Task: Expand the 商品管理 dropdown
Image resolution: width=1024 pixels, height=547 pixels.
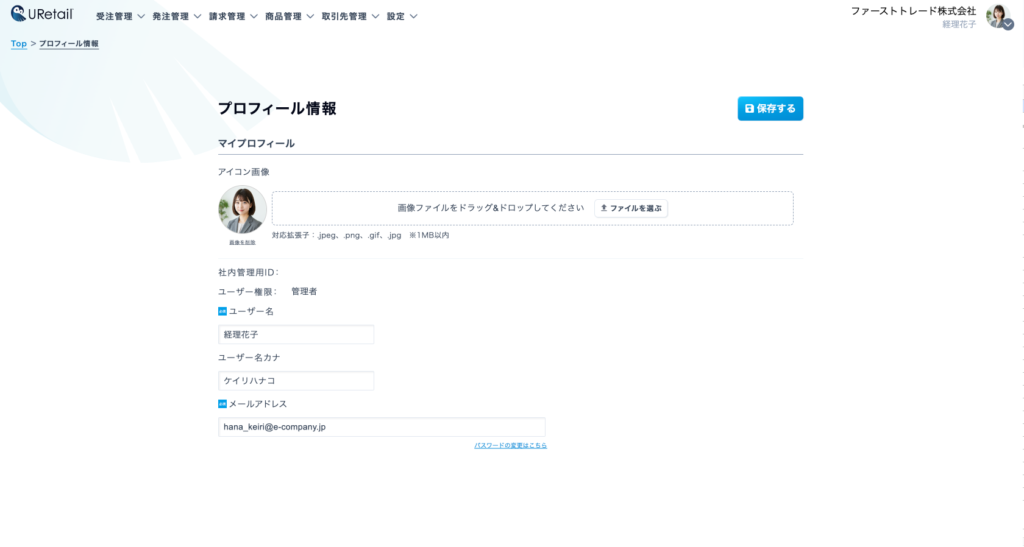Action: (289, 17)
